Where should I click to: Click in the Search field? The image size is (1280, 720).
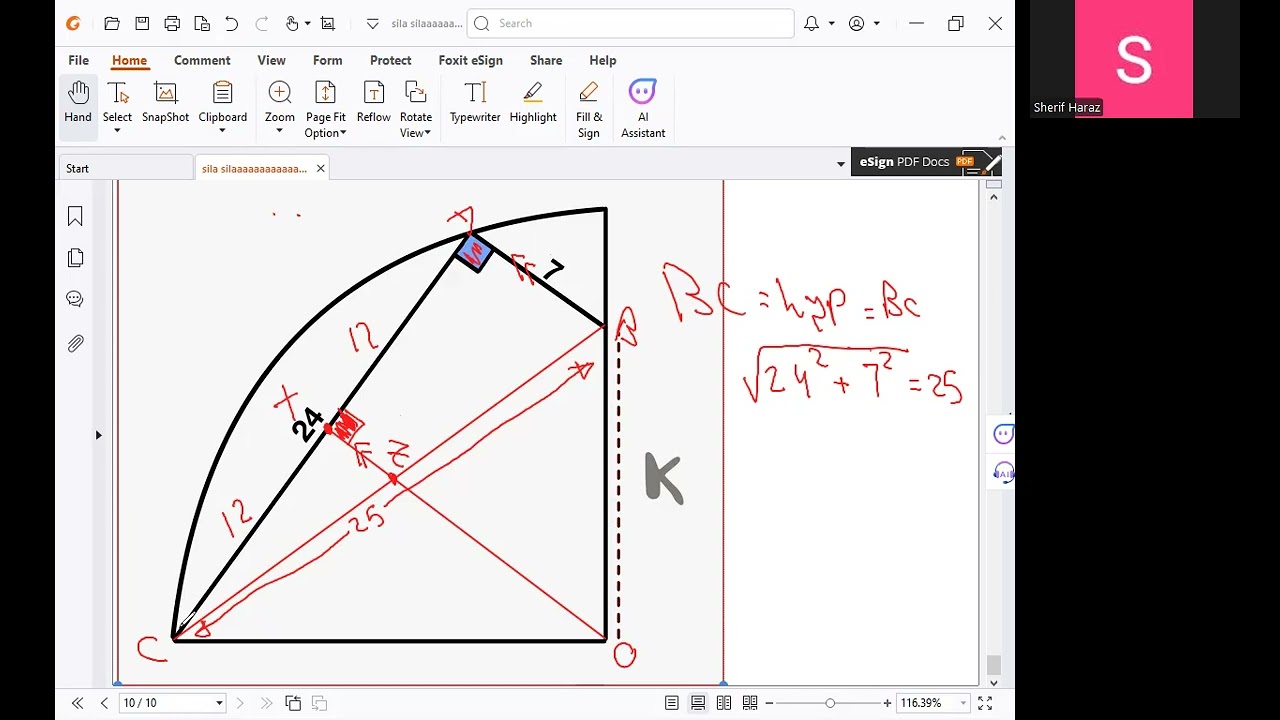631,23
